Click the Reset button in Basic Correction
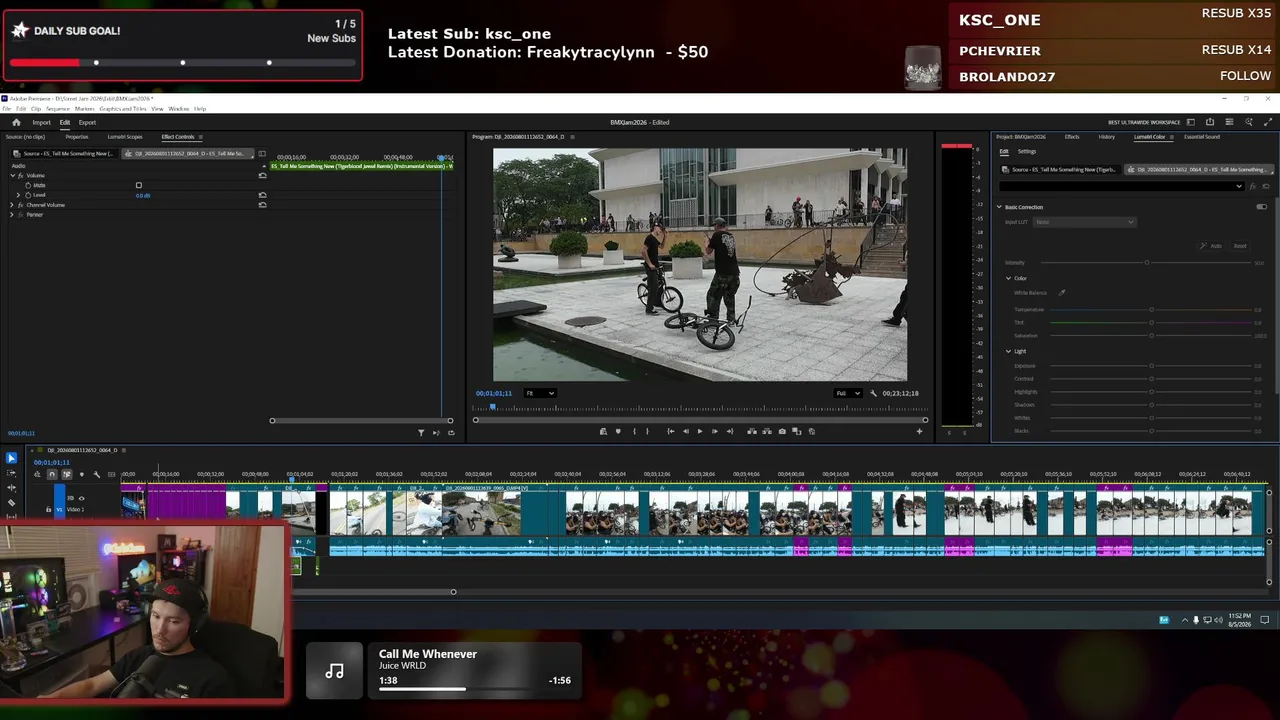The image size is (1280, 720). [x=1240, y=245]
